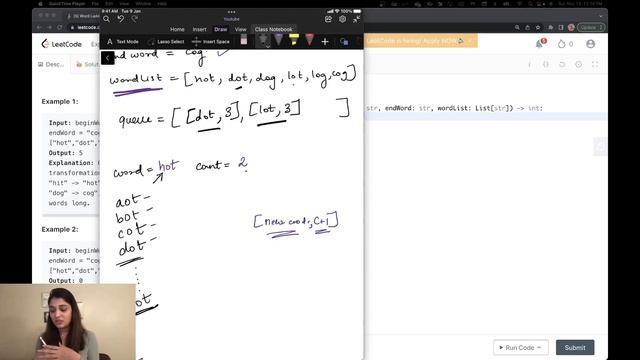640x360 pixels.
Task: Reset code to default icon
Action: click(562, 64)
